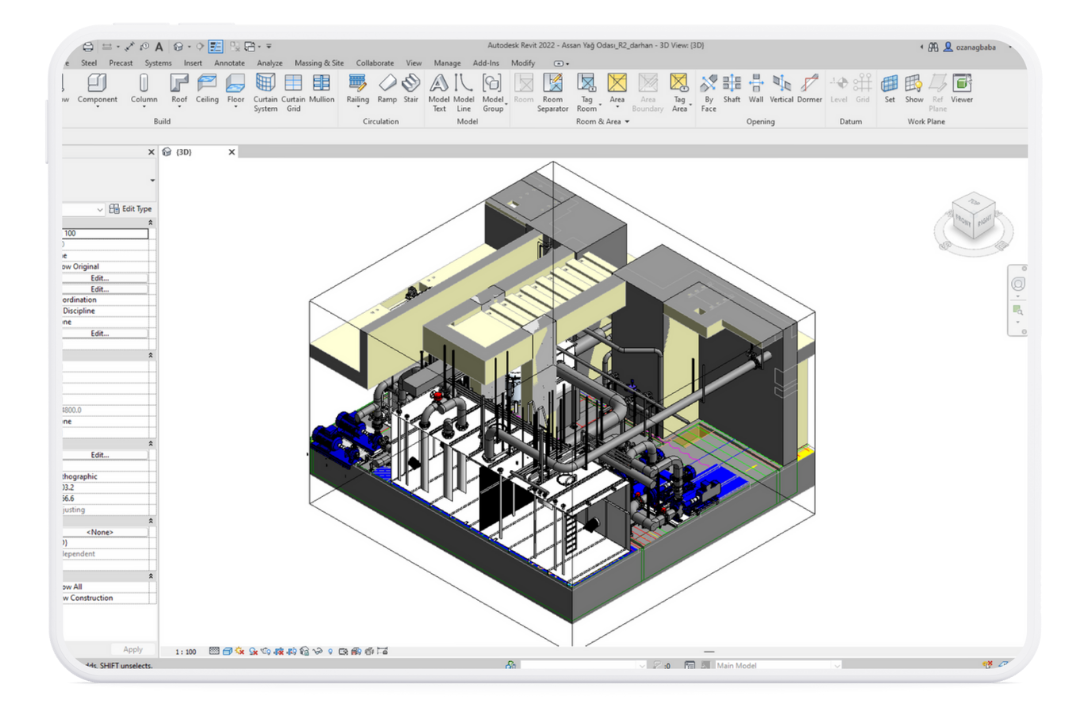Close the {3D} view tab
1090x720 pixels.
coord(231,152)
